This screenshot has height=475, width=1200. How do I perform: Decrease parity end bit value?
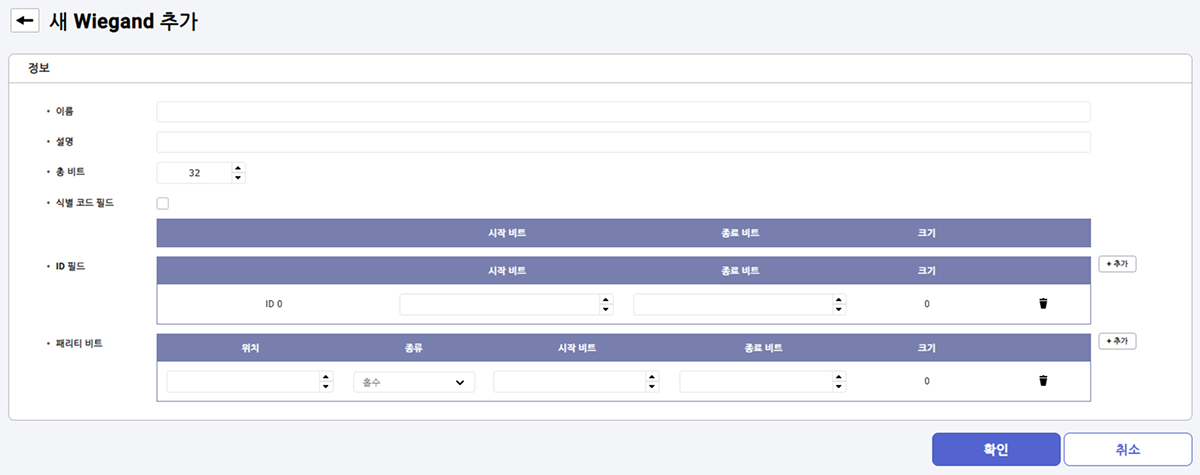839,386
